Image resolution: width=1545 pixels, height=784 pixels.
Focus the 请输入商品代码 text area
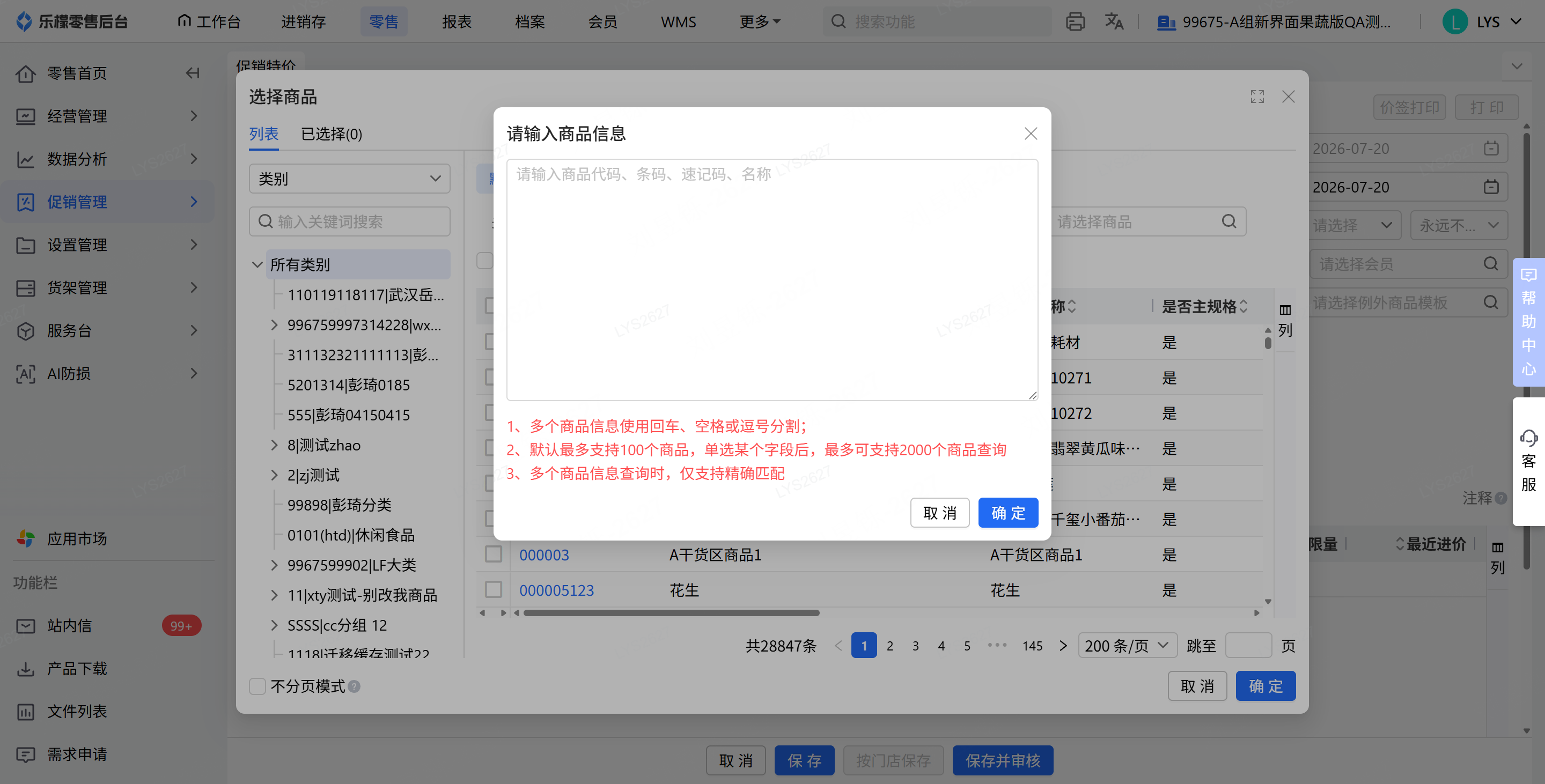click(772, 279)
